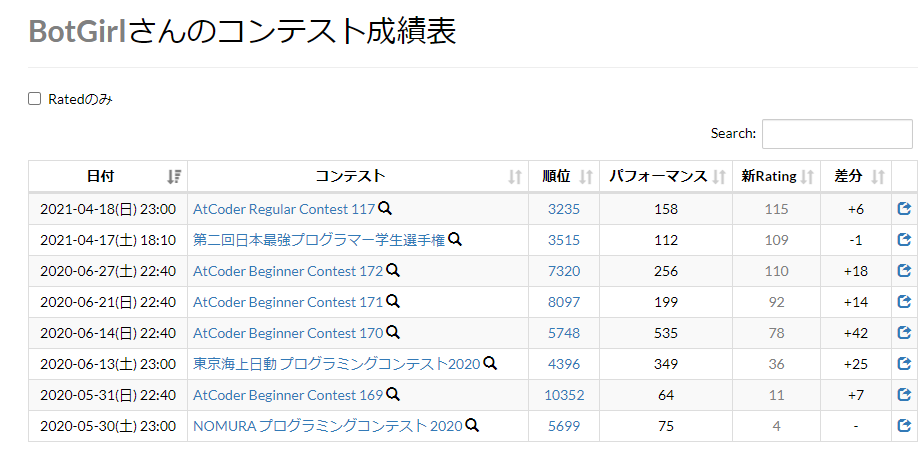Sort table by 差分 column

(x=856, y=176)
